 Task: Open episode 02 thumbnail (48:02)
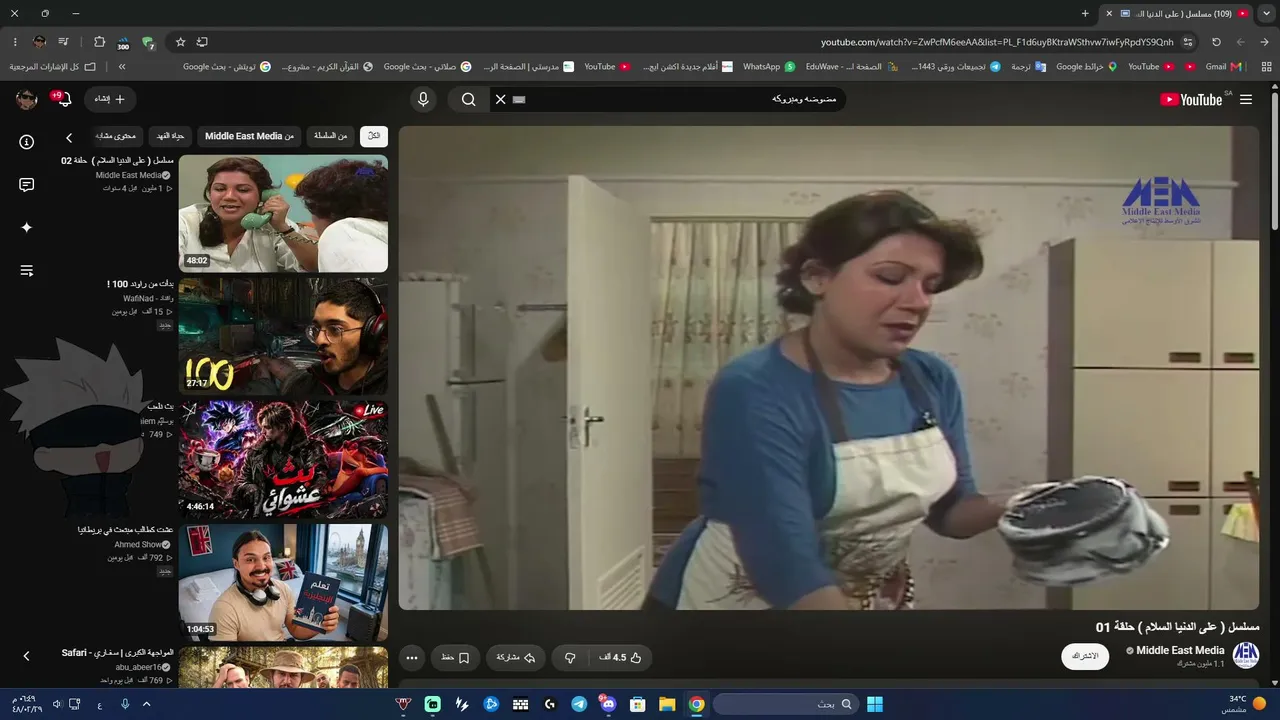pyautogui.click(x=283, y=213)
